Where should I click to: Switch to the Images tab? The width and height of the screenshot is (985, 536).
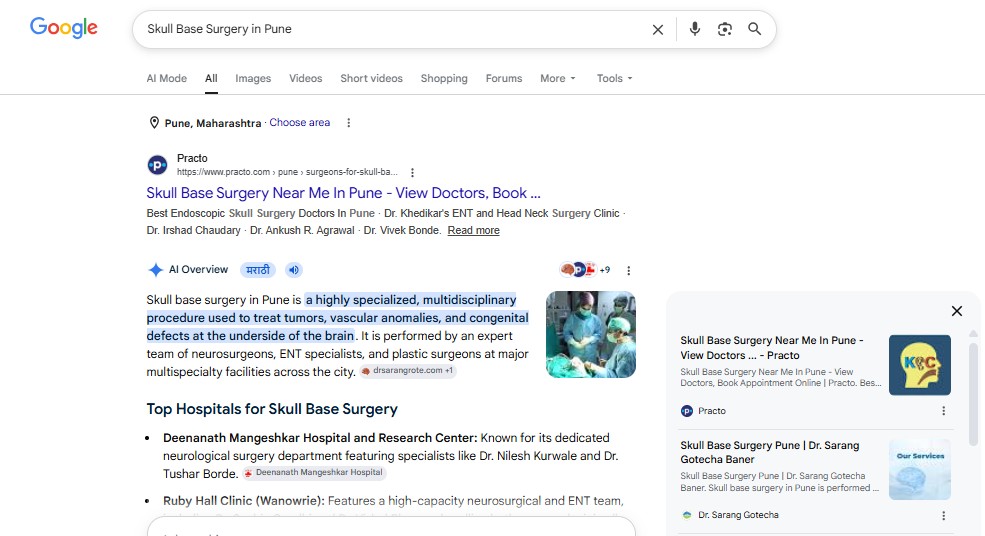click(253, 79)
